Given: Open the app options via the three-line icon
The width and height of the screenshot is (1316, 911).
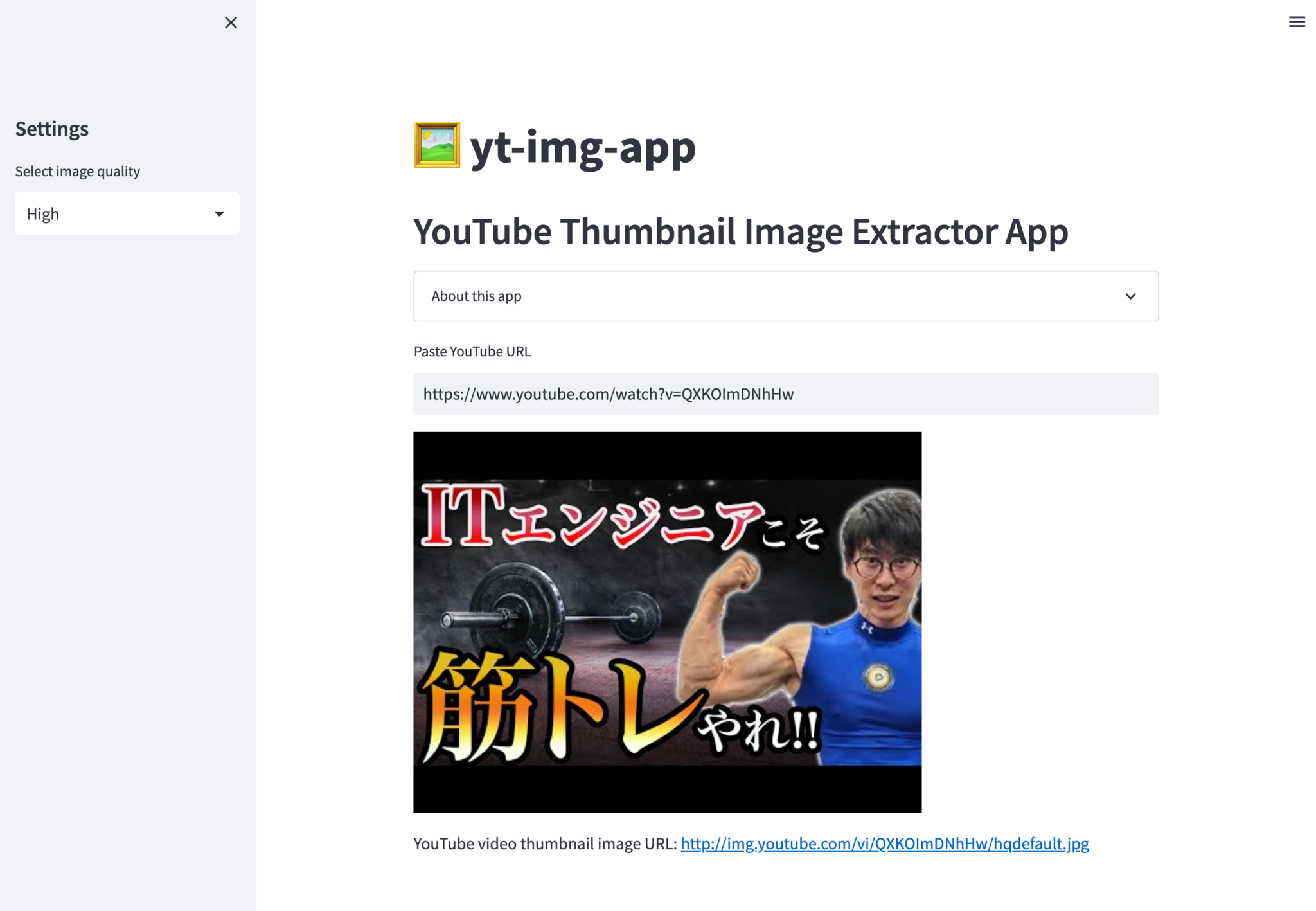Looking at the screenshot, I should (1297, 21).
